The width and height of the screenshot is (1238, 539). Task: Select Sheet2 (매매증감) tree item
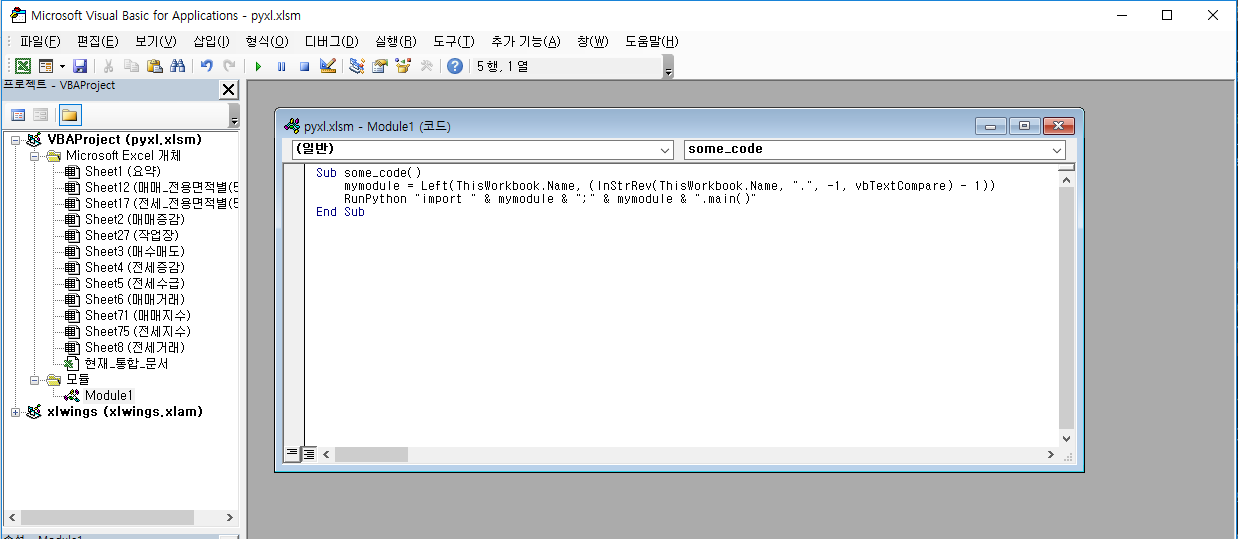pyautogui.click(x=134, y=220)
